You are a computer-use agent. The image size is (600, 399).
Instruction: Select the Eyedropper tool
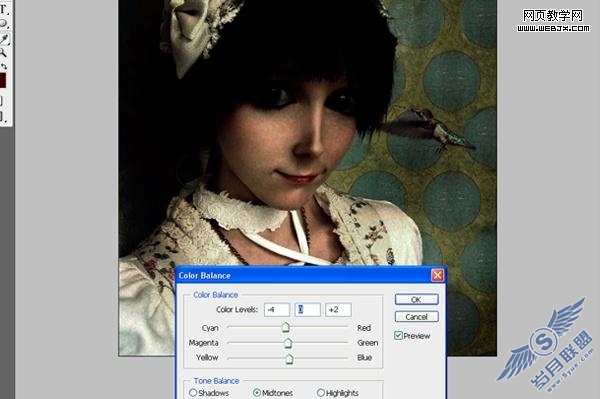(4, 39)
